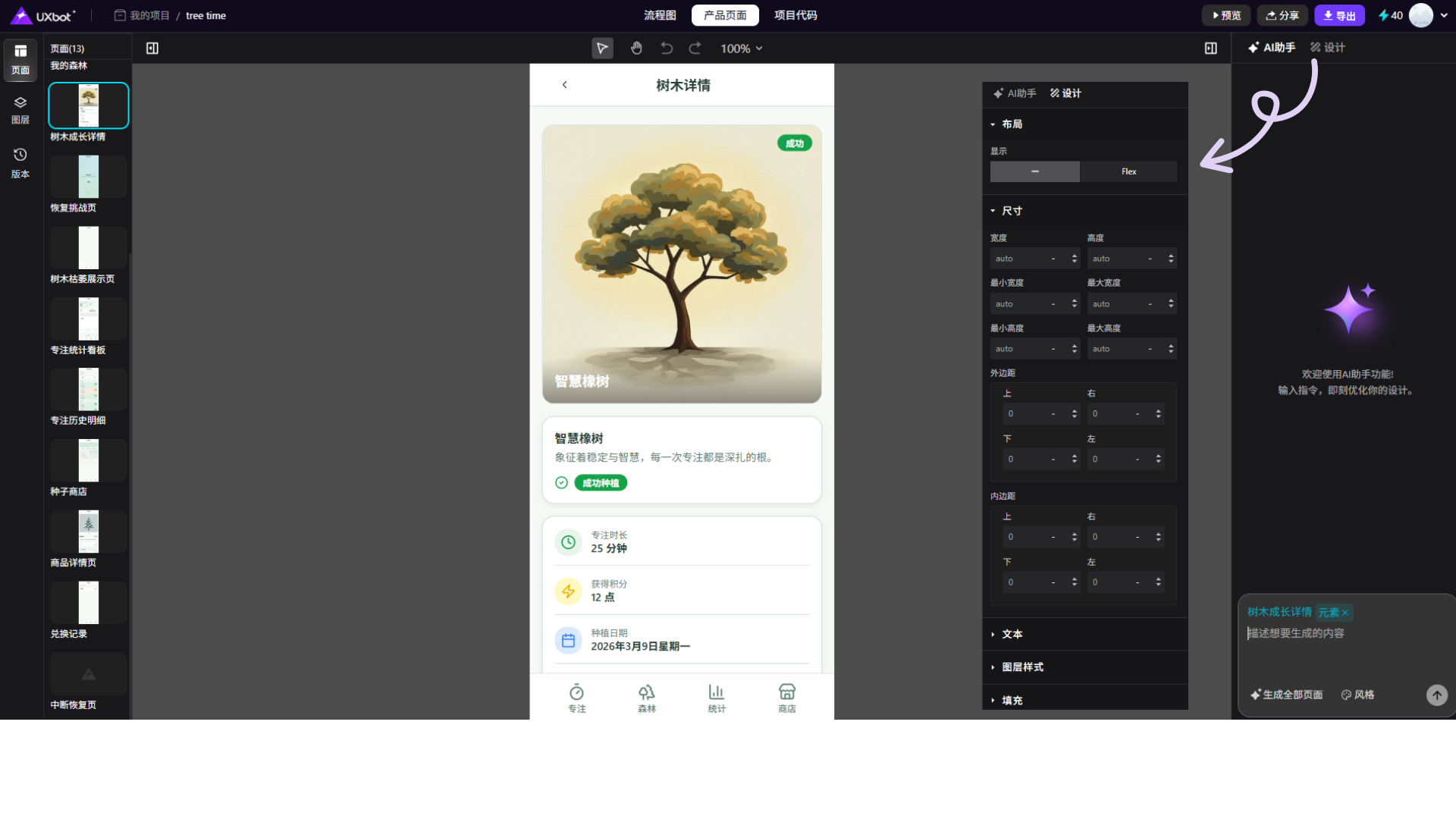Remove the 元素 tag from prompt
Image resolution: width=1456 pixels, height=819 pixels.
click(x=1345, y=613)
